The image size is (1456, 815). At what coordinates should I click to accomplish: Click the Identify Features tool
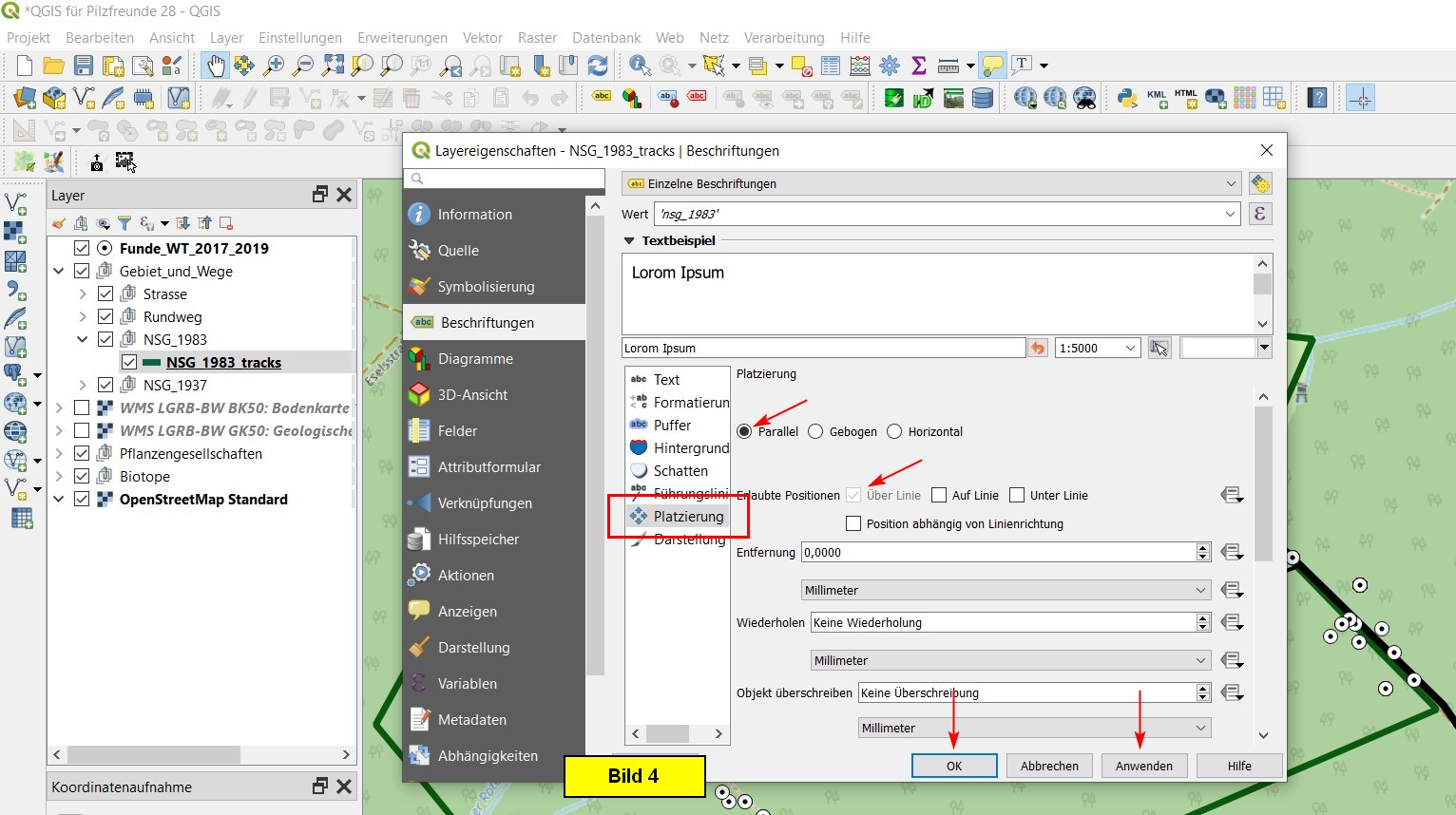(640, 66)
